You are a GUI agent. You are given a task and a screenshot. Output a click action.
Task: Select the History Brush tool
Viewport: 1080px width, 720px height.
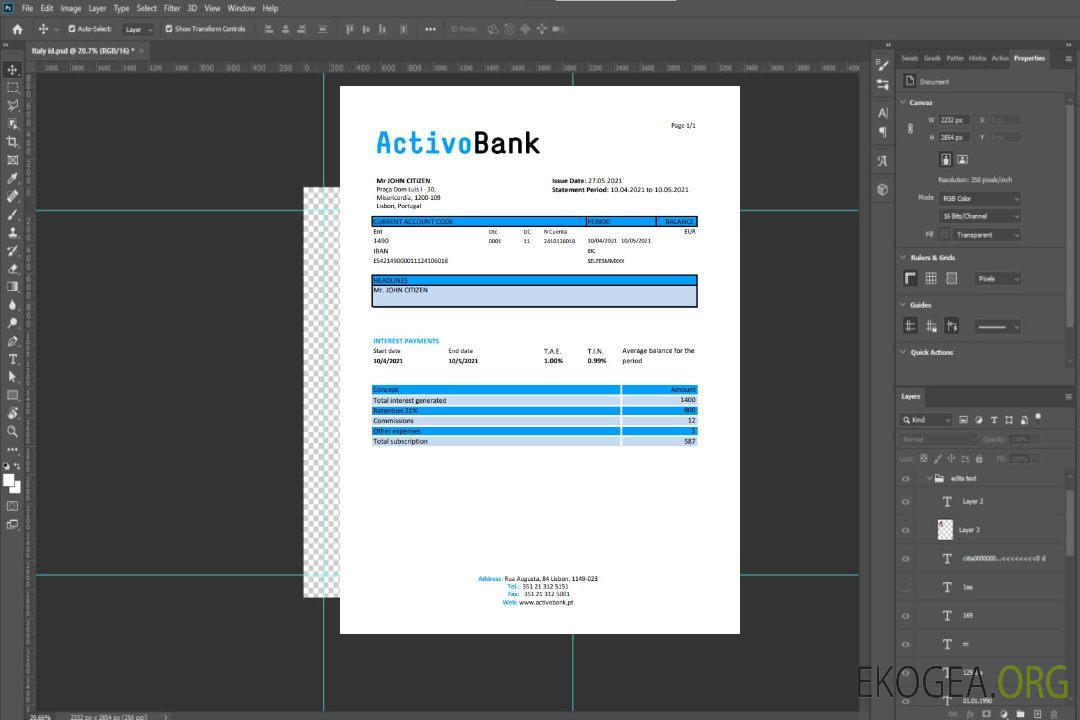click(12, 251)
